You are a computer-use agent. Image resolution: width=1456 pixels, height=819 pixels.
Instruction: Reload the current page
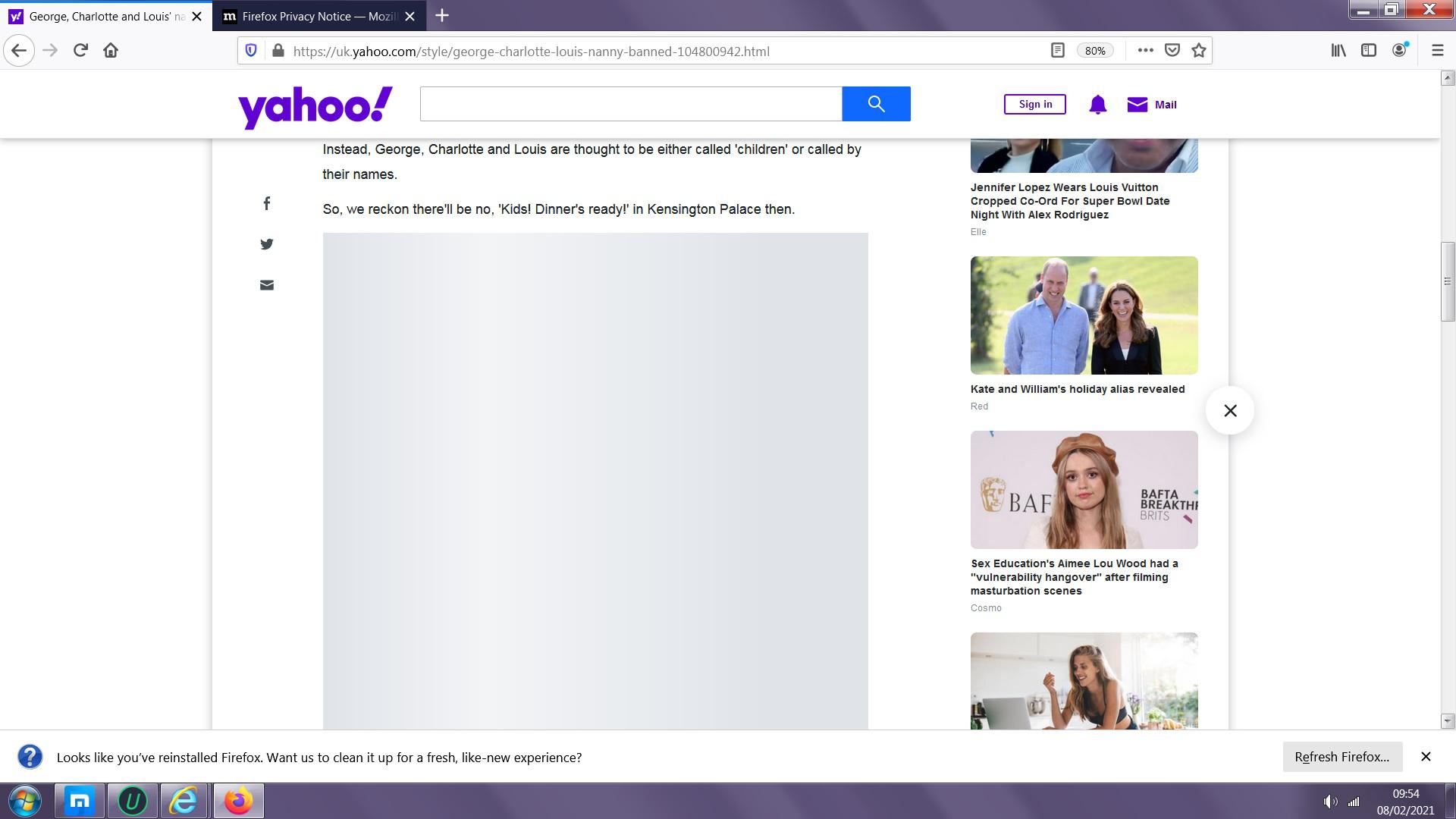80,51
